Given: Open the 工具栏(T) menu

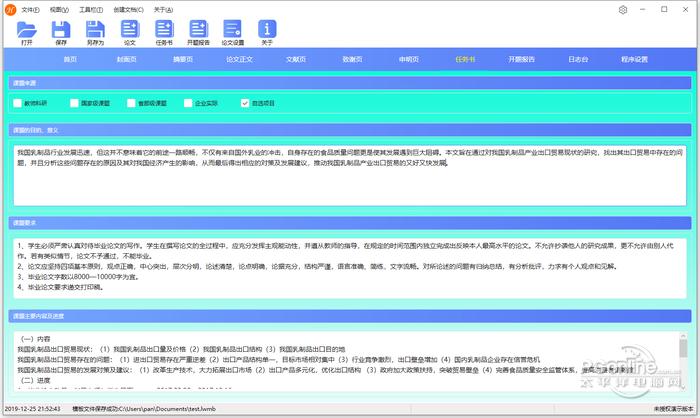Looking at the screenshot, I should [91, 10].
